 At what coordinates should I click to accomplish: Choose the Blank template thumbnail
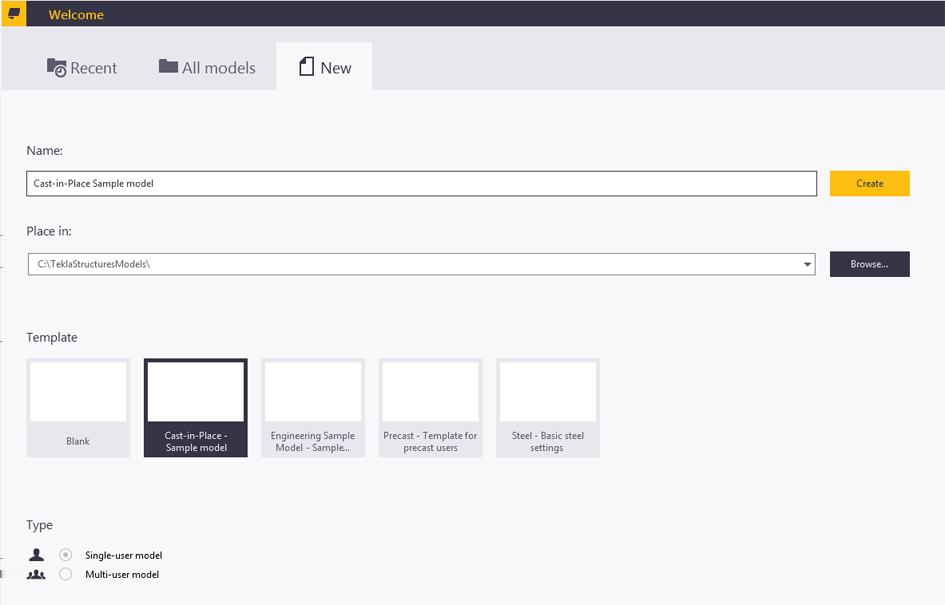coord(78,408)
